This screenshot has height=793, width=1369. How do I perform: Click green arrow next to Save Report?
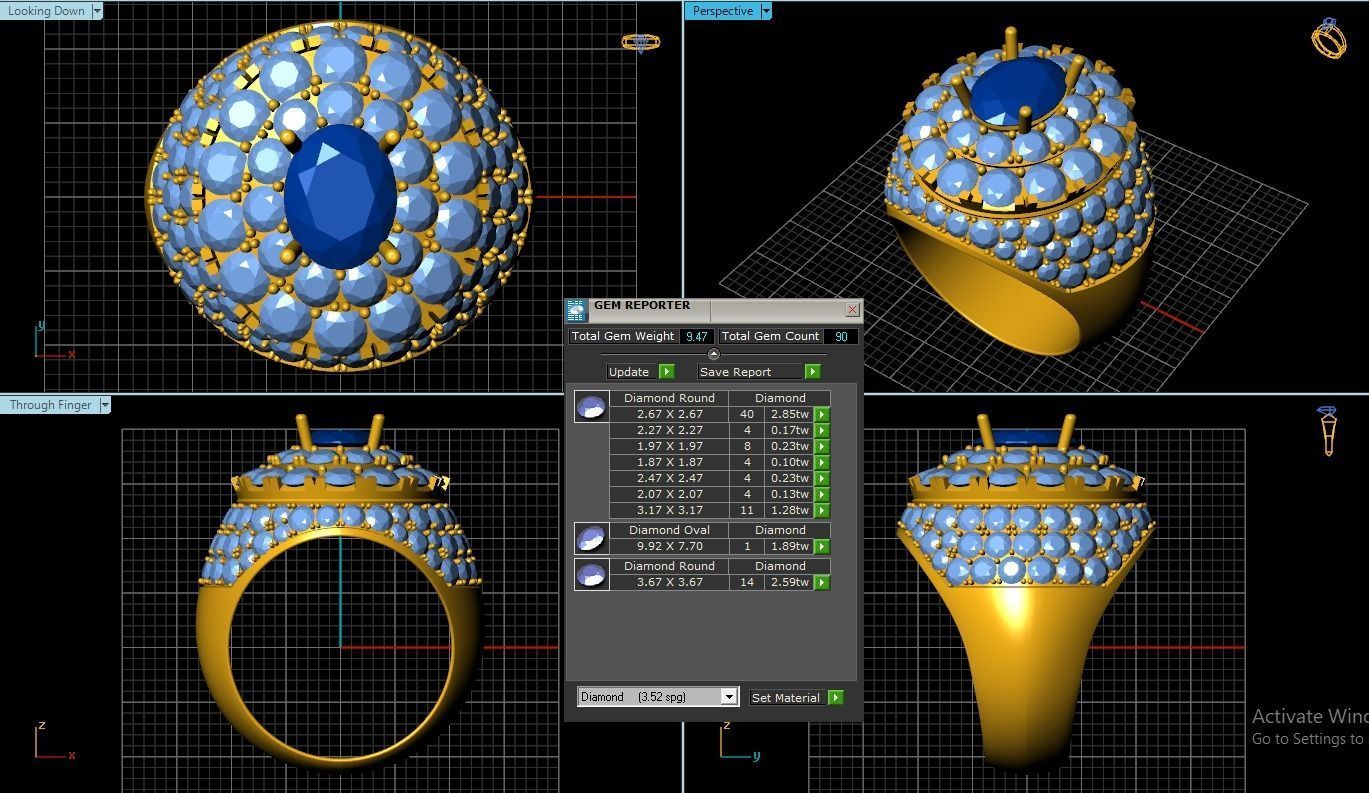point(813,372)
